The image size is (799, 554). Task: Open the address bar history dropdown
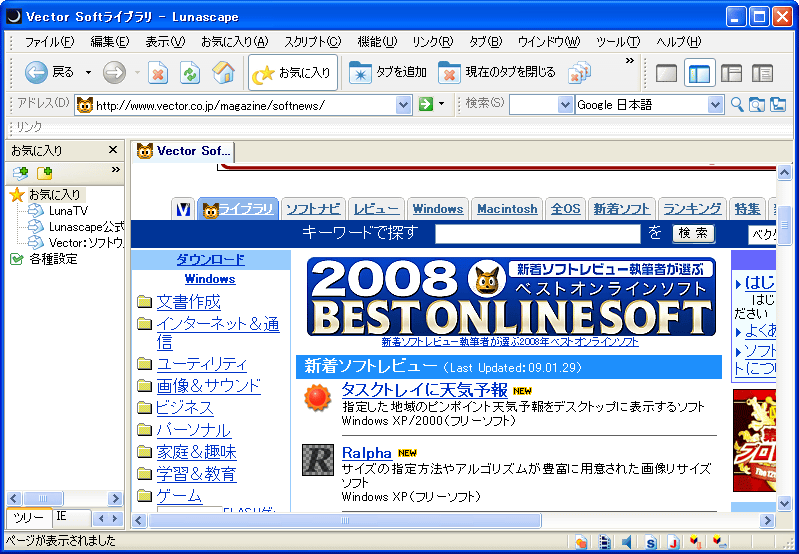coord(403,105)
